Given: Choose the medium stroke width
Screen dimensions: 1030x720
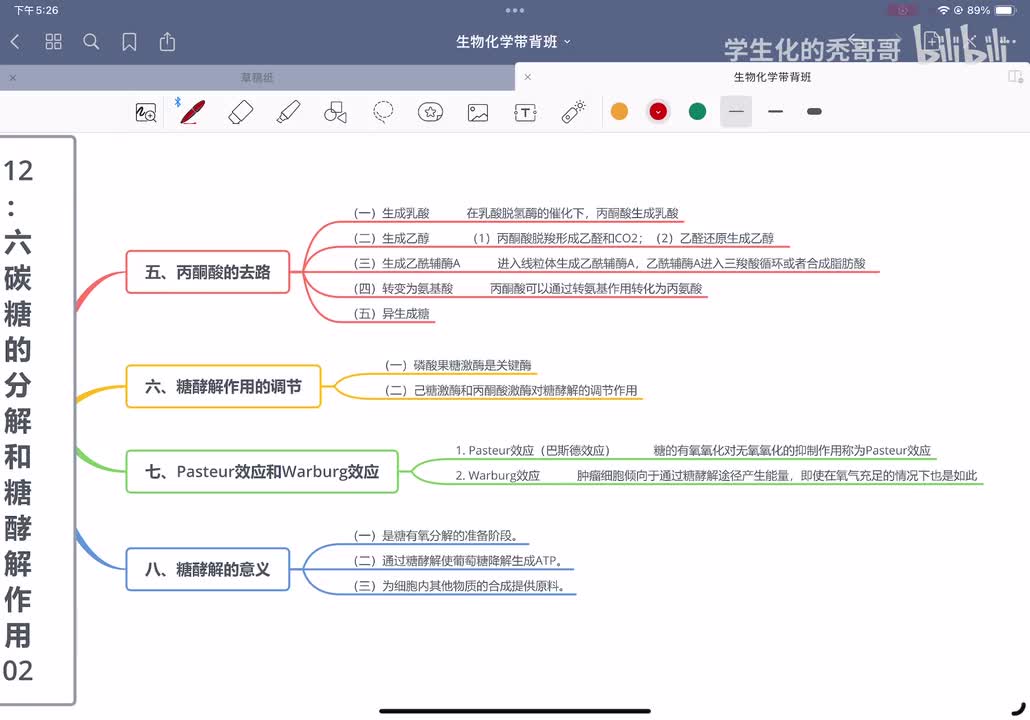Looking at the screenshot, I should pos(775,112).
